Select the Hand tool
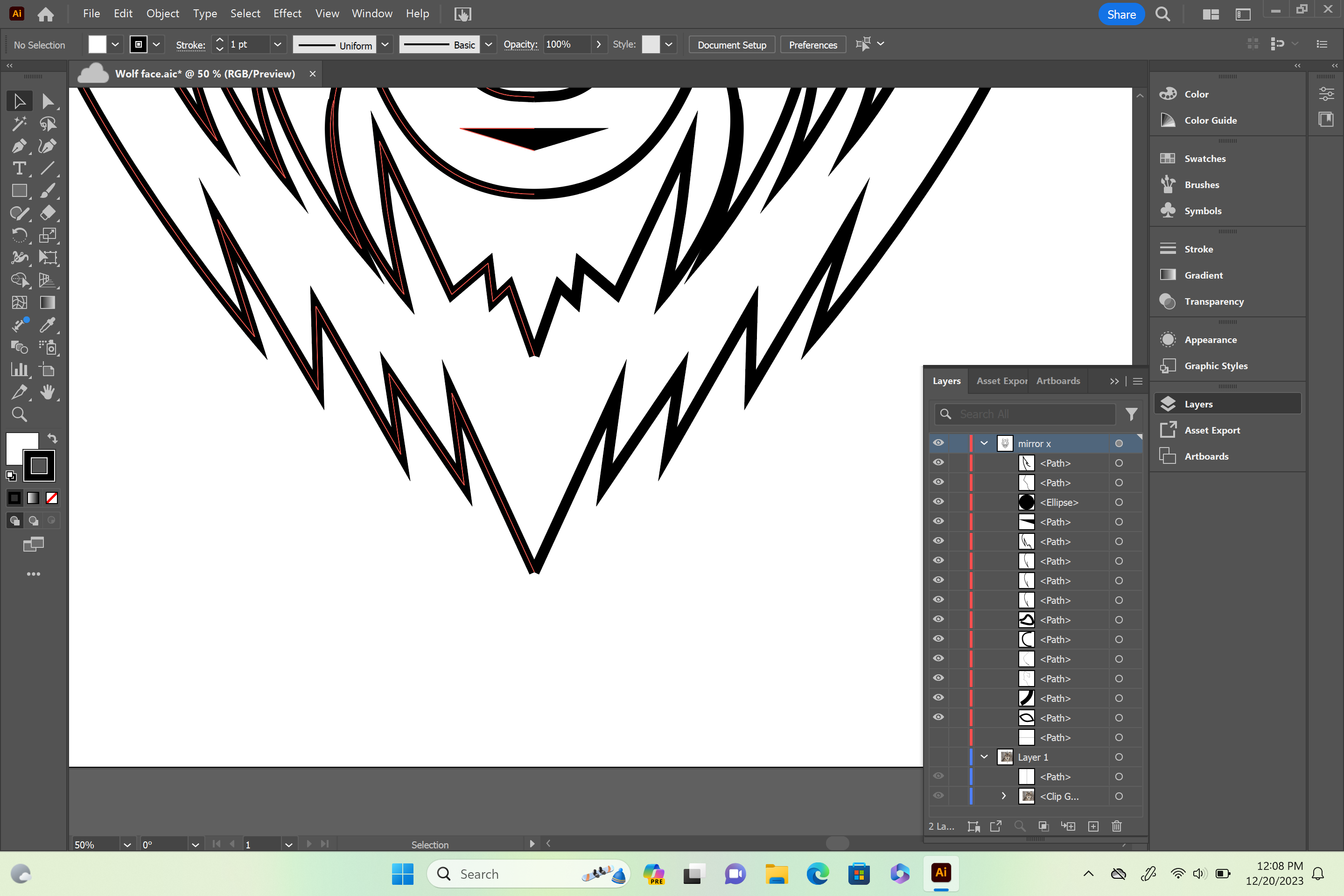 [48, 392]
